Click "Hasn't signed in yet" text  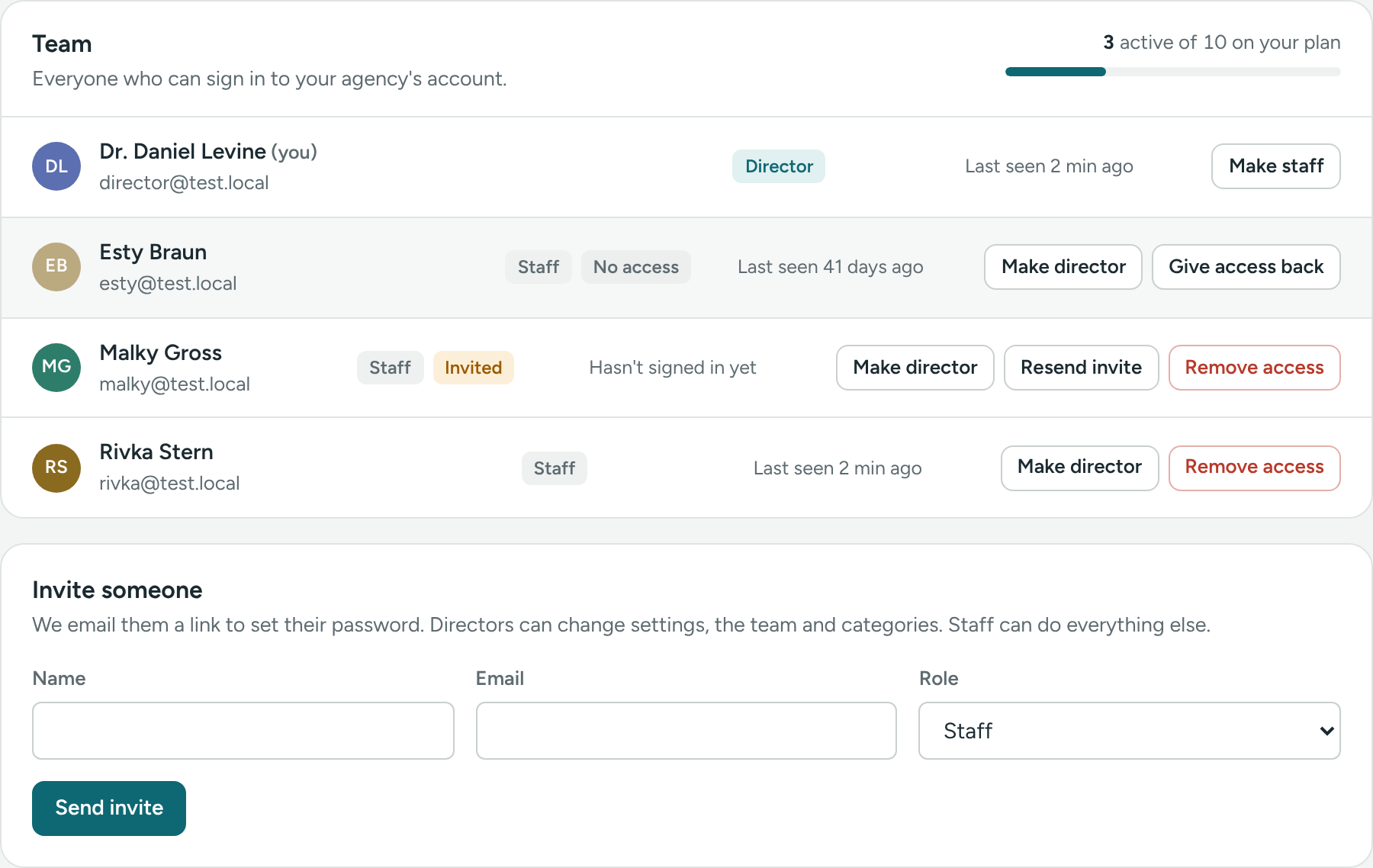pos(673,368)
